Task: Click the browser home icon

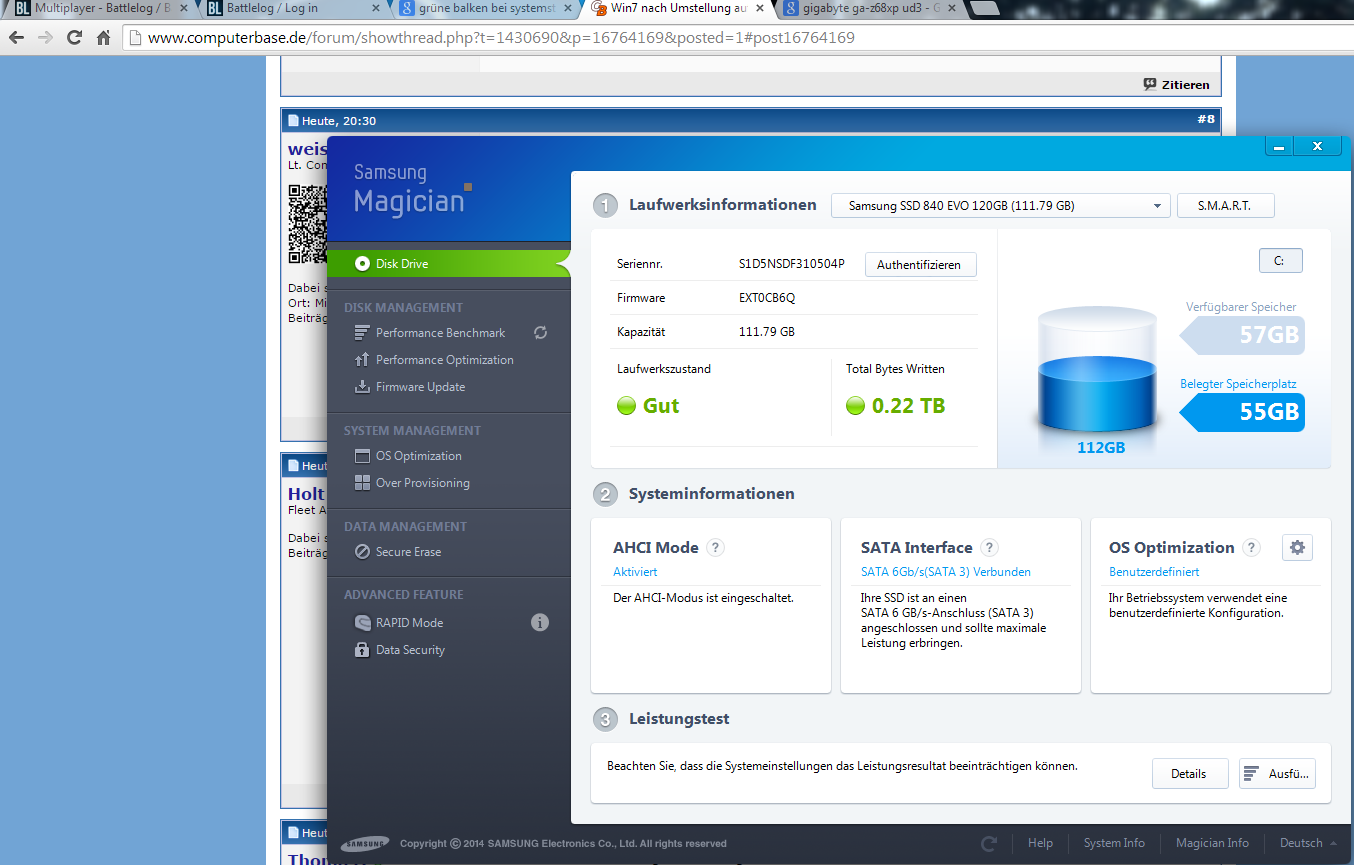Action: pyautogui.click(x=103, y=38)
